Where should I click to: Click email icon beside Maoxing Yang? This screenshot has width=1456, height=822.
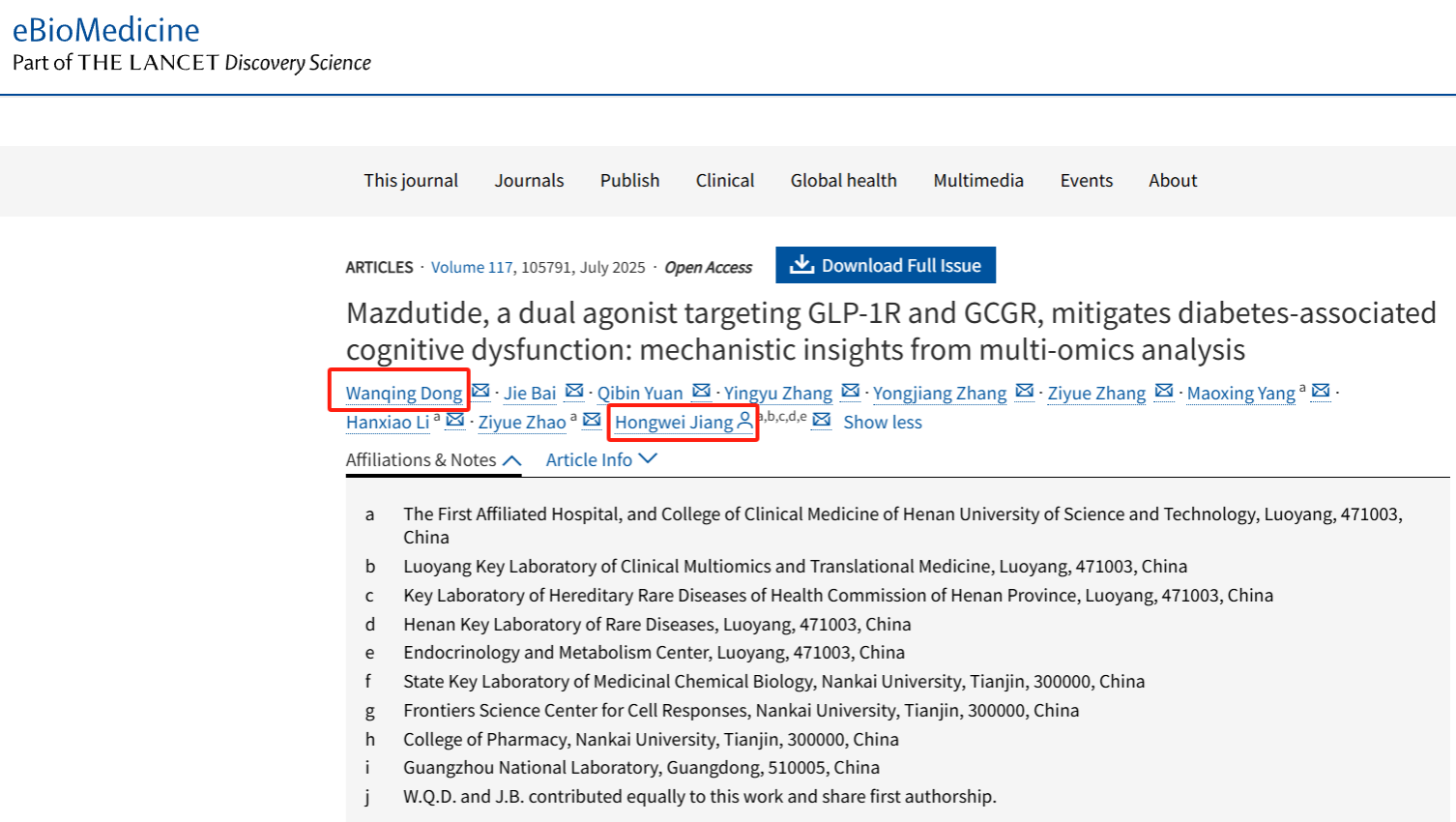(x=1321, y=392)
